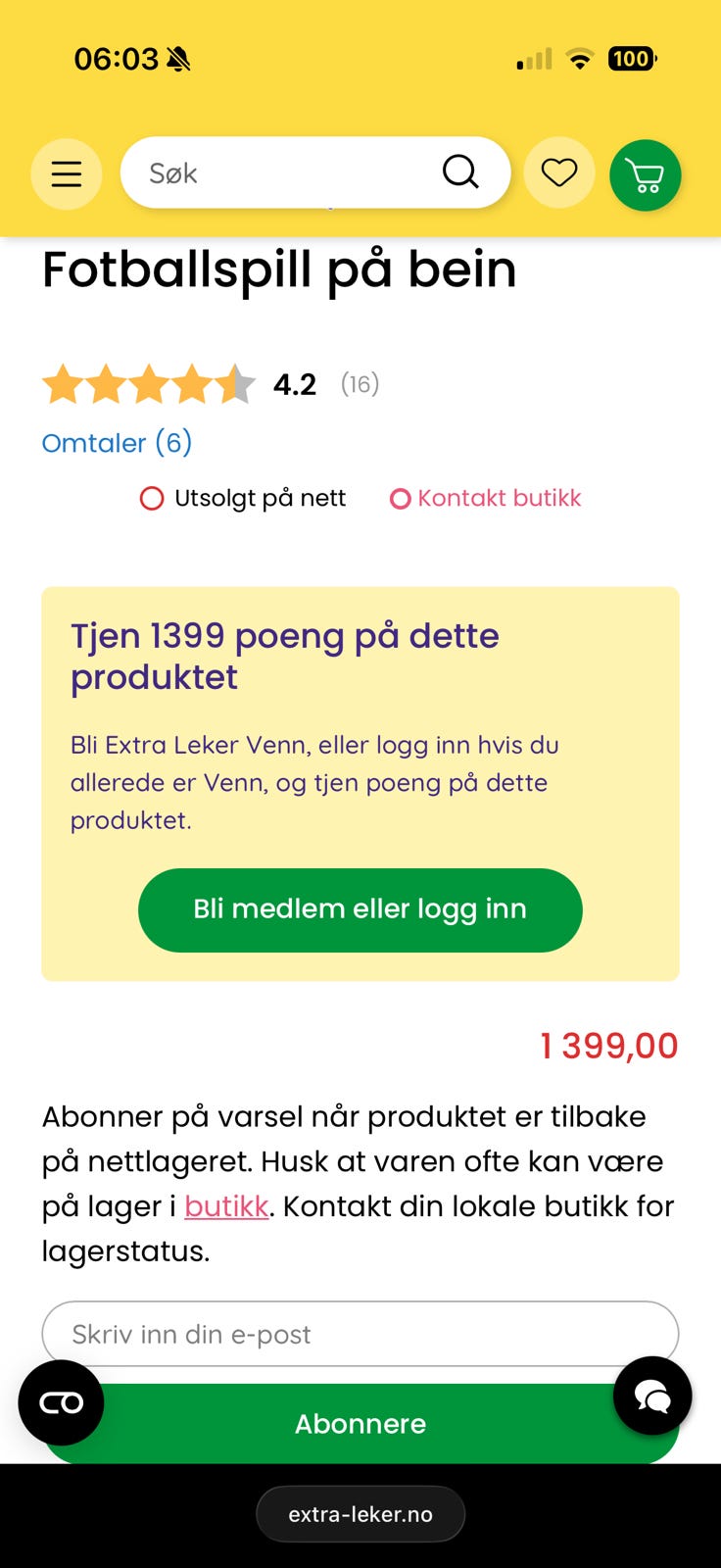
Task: Tap the black accessibility glasses button
Action: [61, 1402]
